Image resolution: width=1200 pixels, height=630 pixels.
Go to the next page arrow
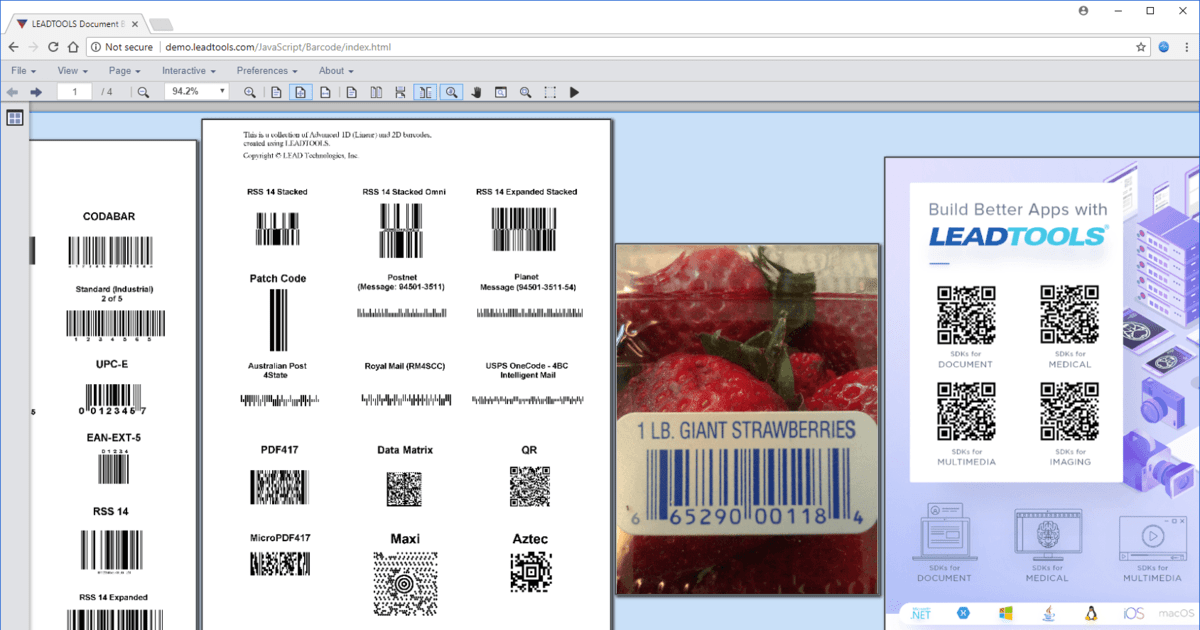pyautogui.click(x=36, y=92)
